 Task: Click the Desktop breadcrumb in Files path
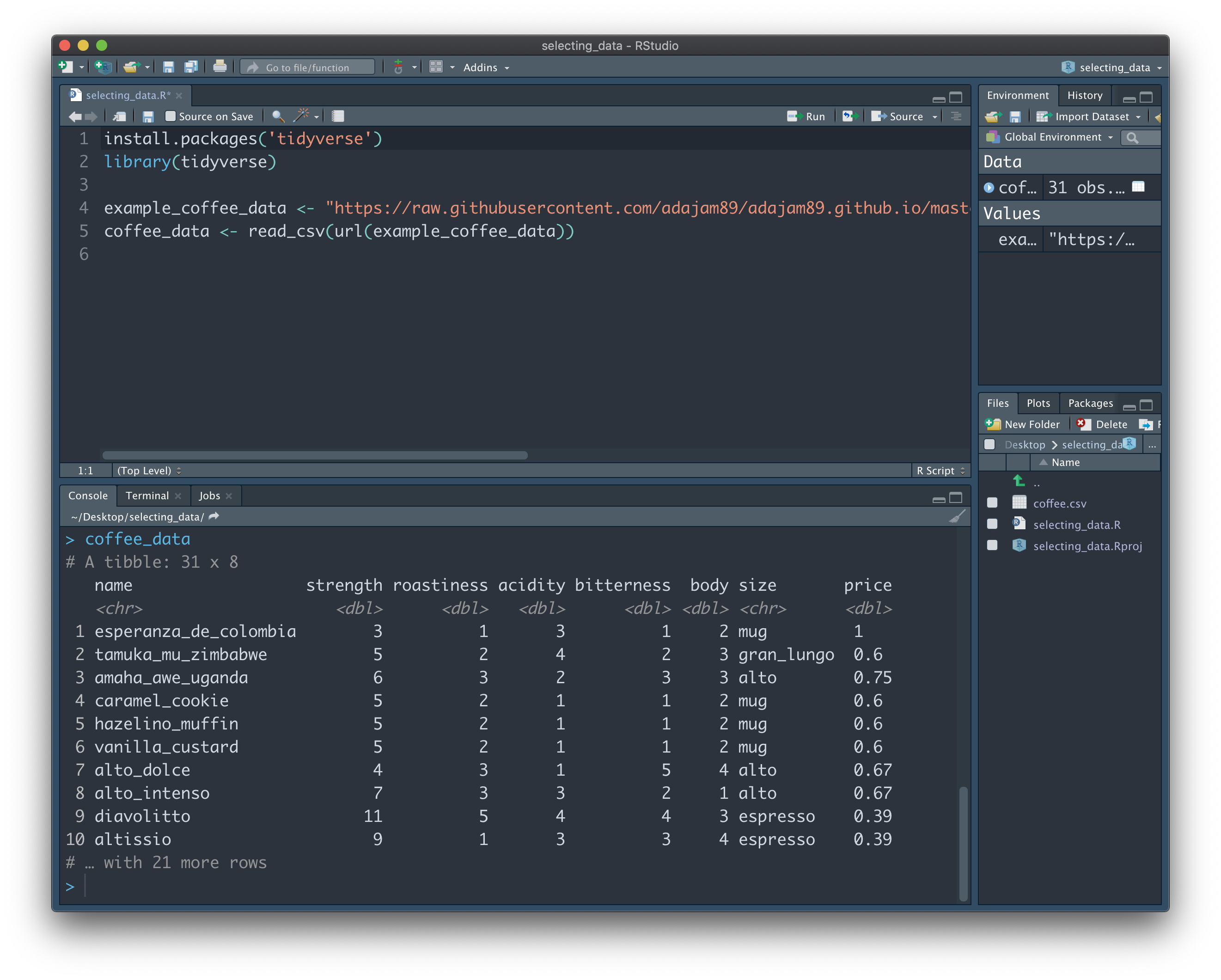1024,445
